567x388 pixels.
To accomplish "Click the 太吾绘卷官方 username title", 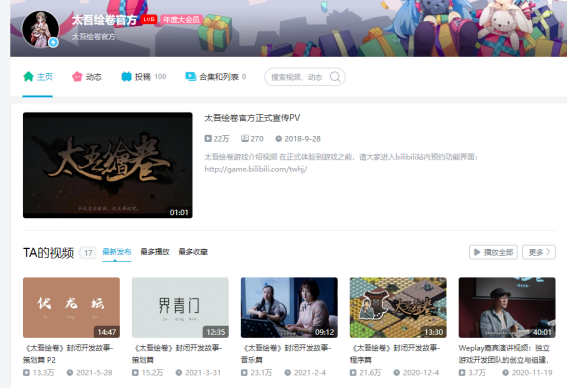I will 104,20.
